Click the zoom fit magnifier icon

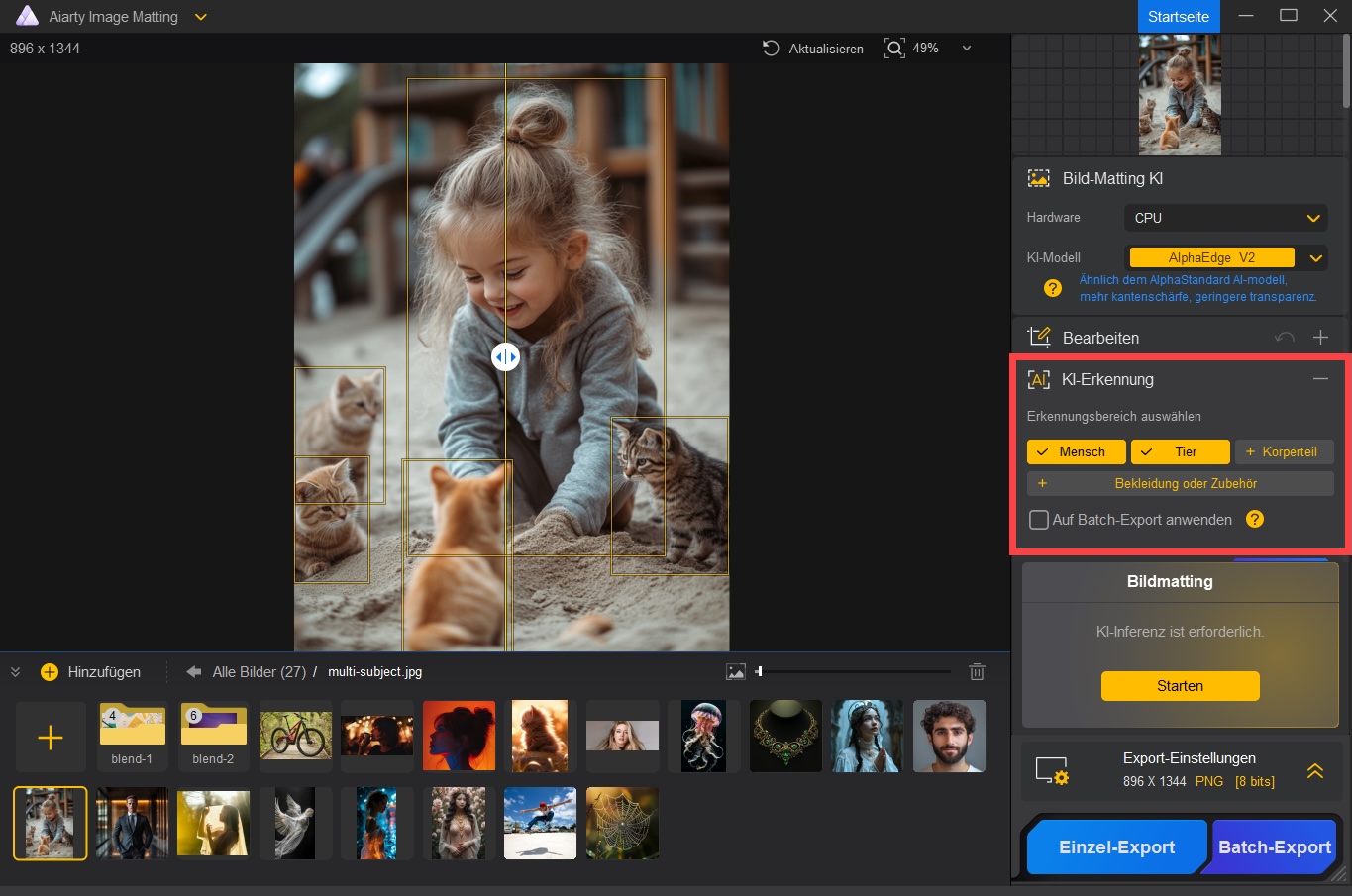pos(894,49)
